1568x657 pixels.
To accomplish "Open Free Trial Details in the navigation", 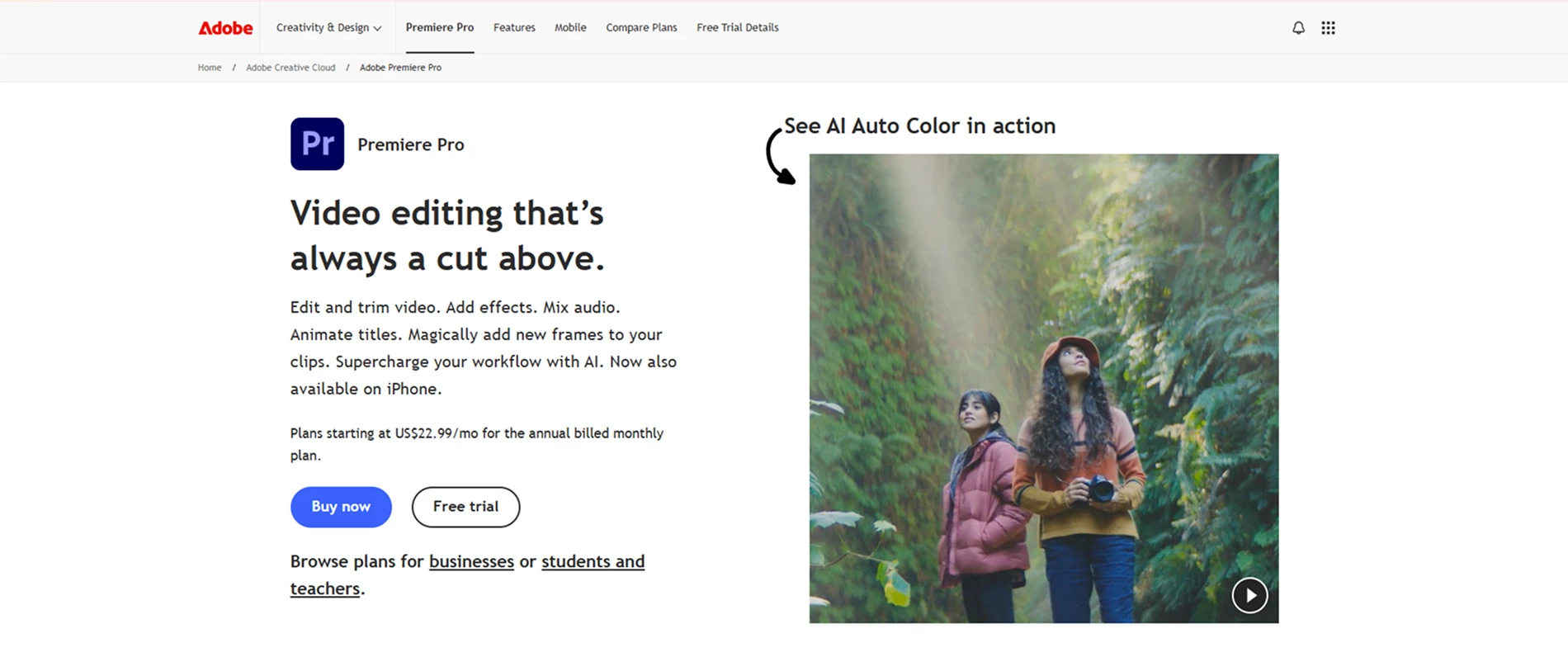I will (737, 28).
